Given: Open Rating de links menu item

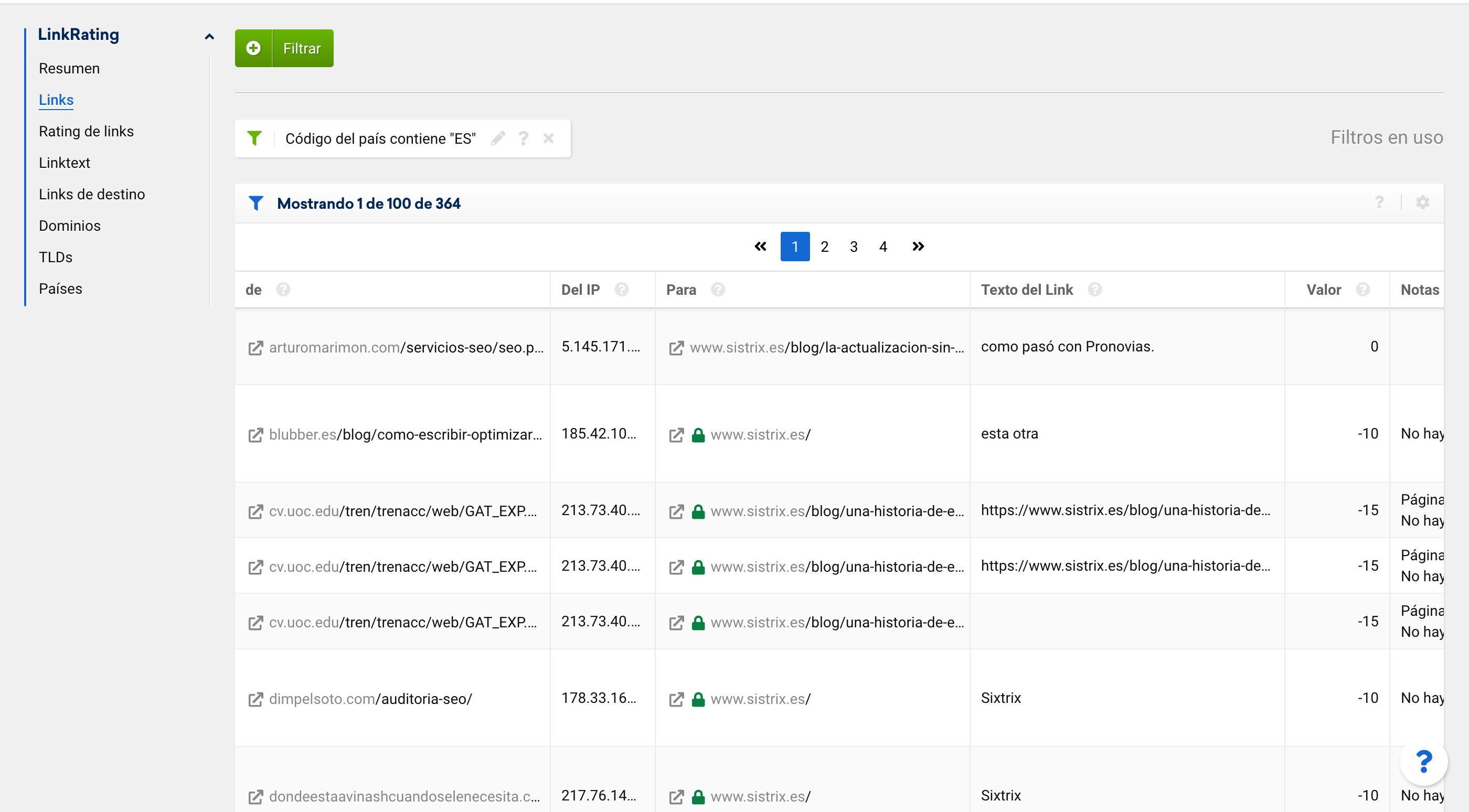Looking at the screenshot, I should (86, 131).
